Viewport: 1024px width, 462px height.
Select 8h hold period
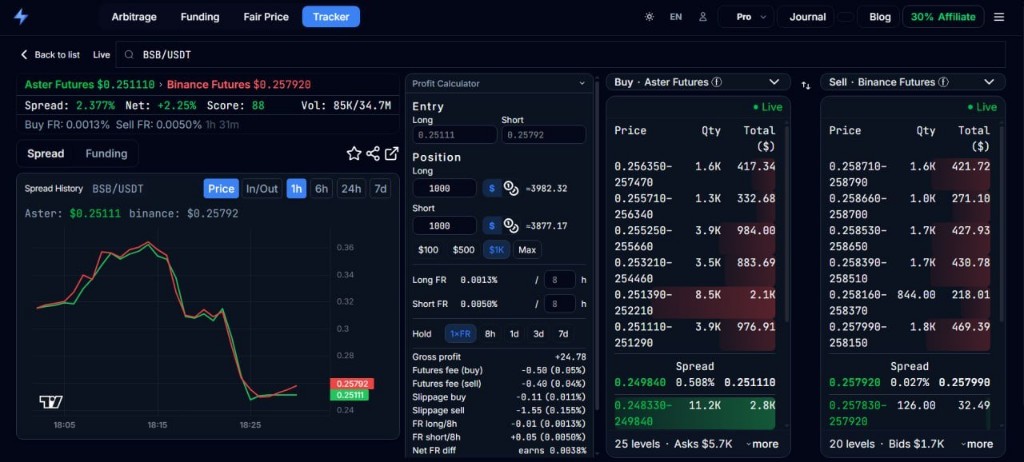490,334
